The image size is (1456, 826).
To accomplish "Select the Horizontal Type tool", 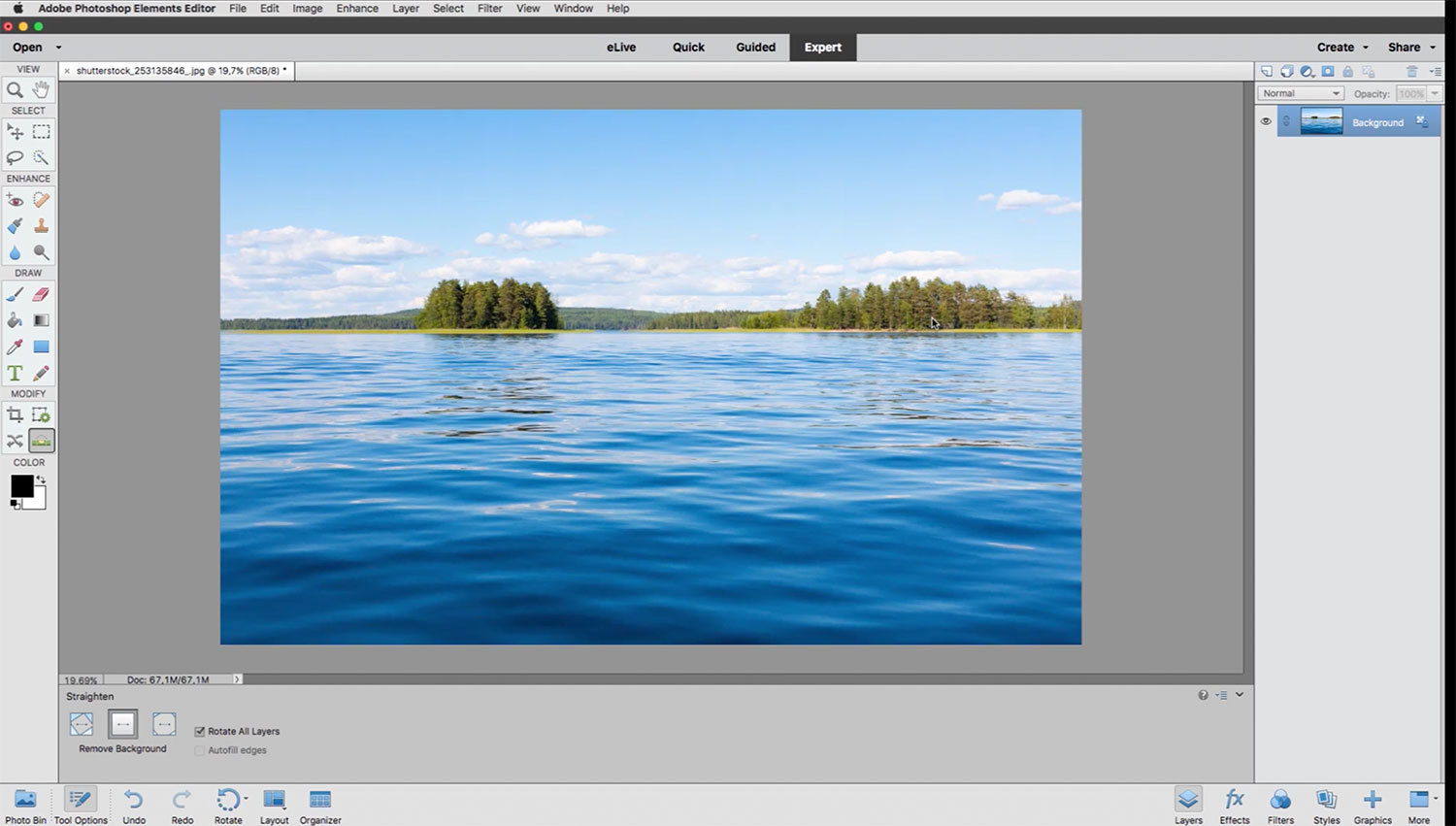I will (15, 373).
